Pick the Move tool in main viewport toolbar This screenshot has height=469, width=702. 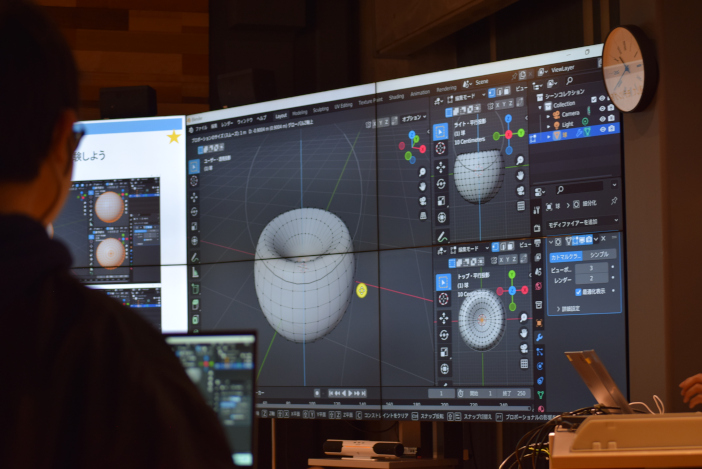tap(194, 197)
